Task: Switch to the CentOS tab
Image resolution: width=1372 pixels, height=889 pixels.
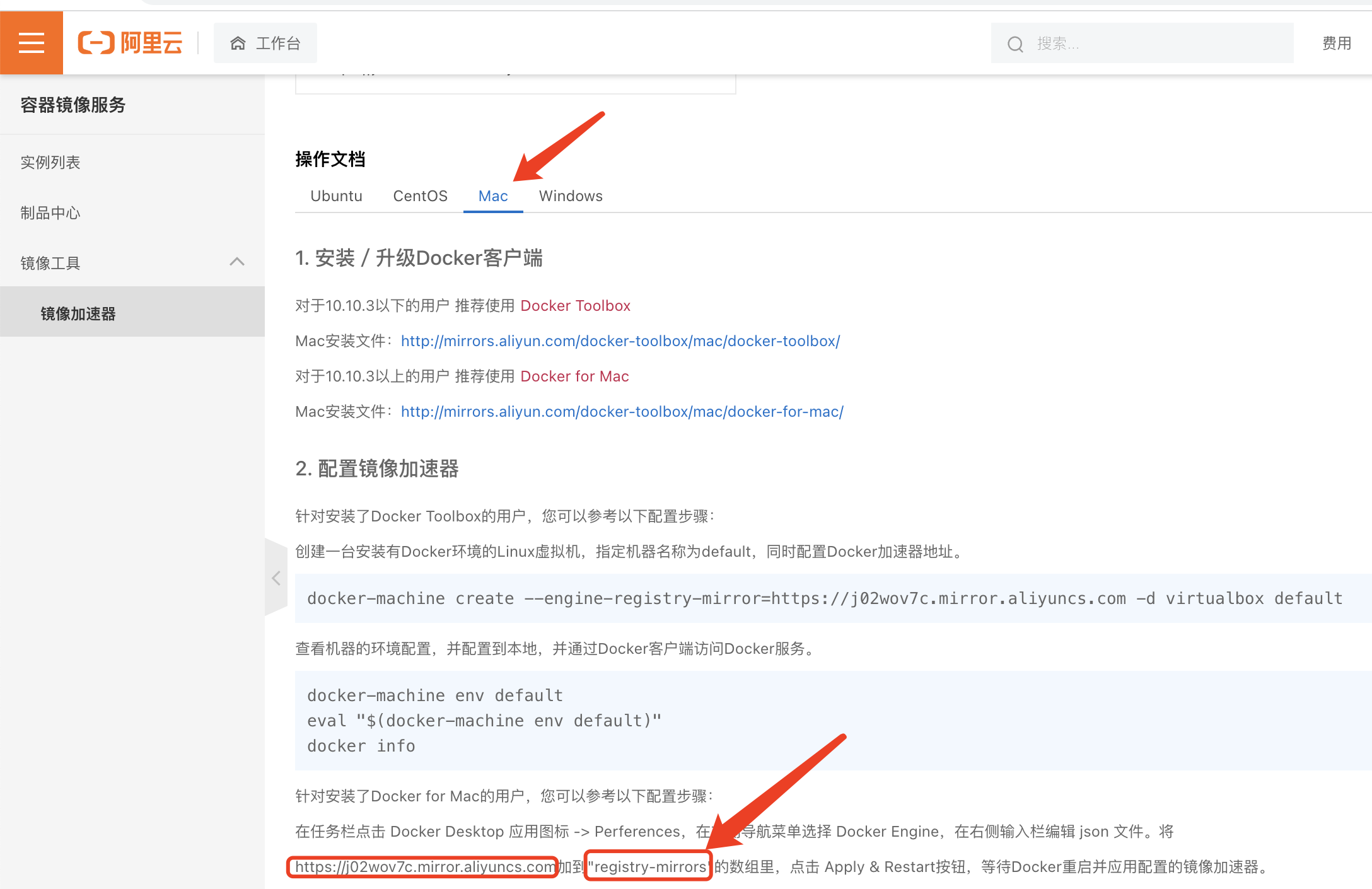Action: 420,196
